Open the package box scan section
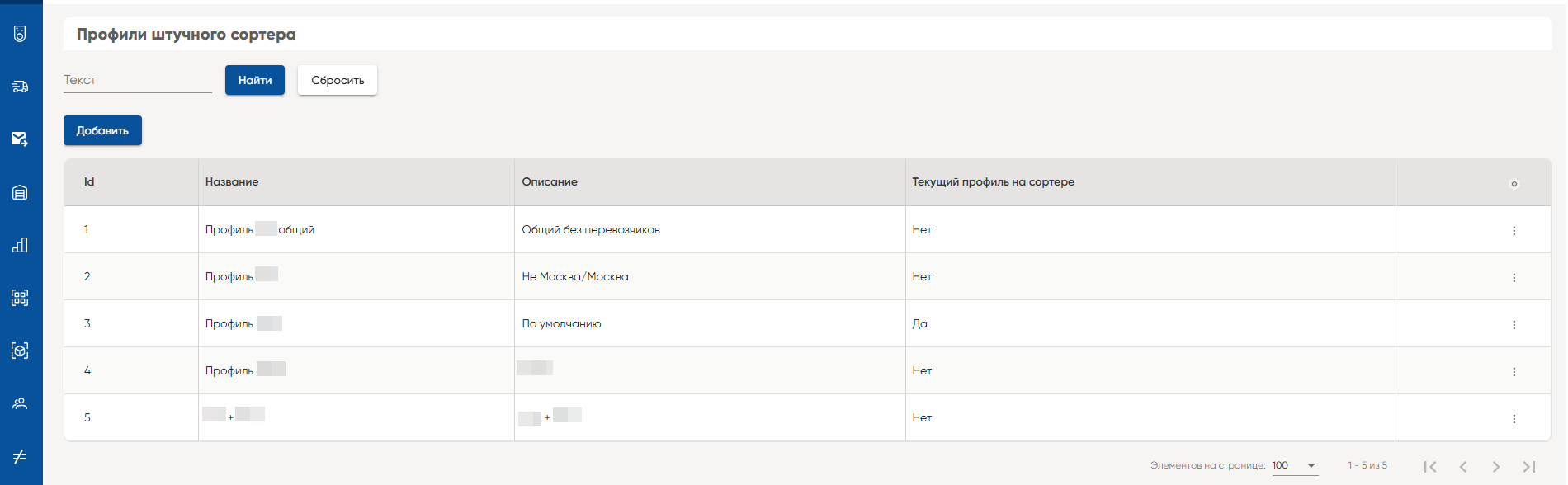The image size is (1568, 485). coord(21,351)
